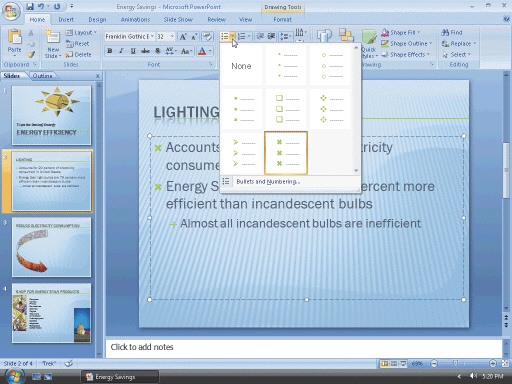Select the None bullet option
Screen dimensions: 512x384
[x=241, y=66]
